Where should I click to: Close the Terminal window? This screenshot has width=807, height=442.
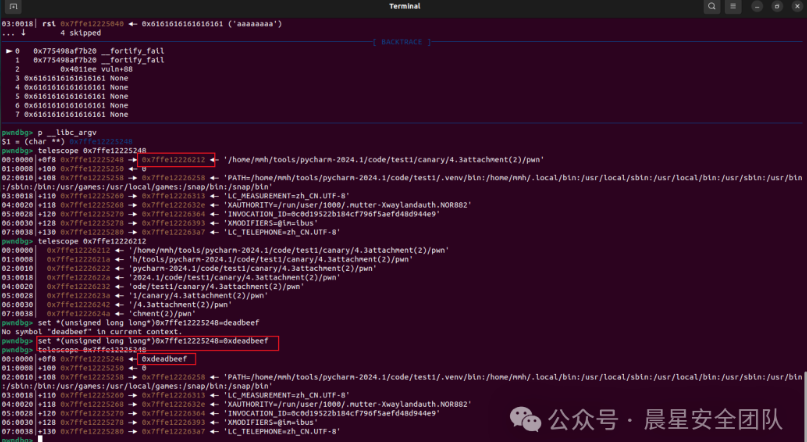[x=793, y=8]
